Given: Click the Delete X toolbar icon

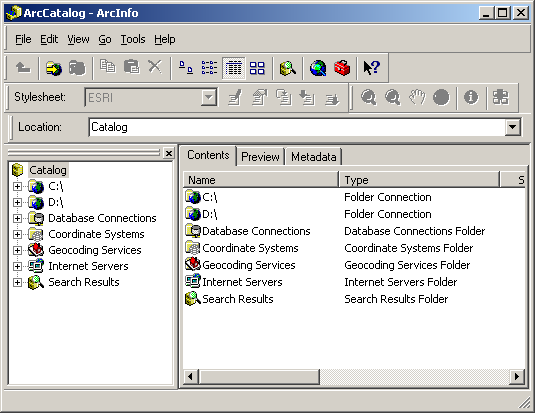Looking at the screenshot, I should pos(155,67).
